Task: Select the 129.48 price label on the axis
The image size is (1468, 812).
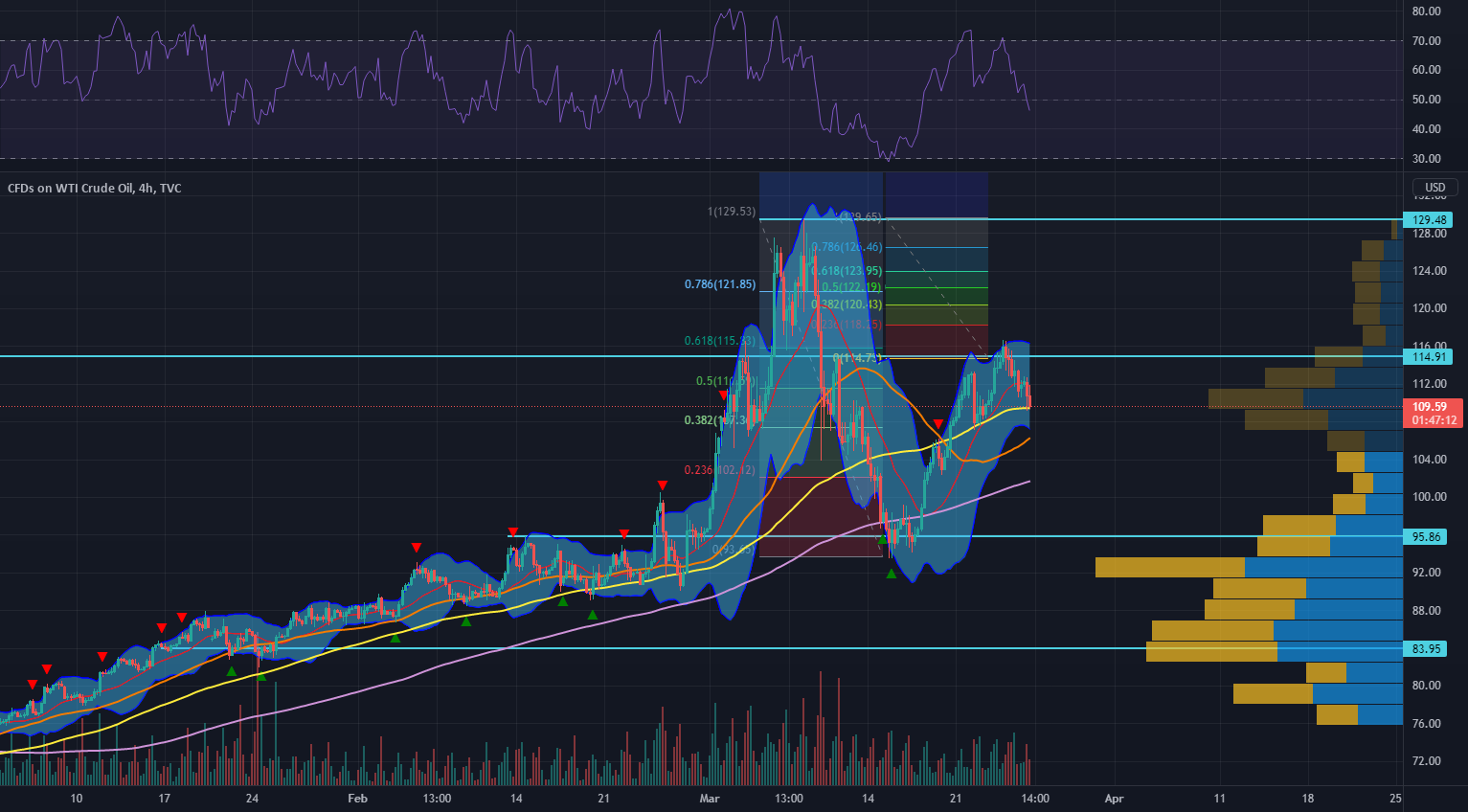Action: pyautogui.click(x=1428, y=220)
